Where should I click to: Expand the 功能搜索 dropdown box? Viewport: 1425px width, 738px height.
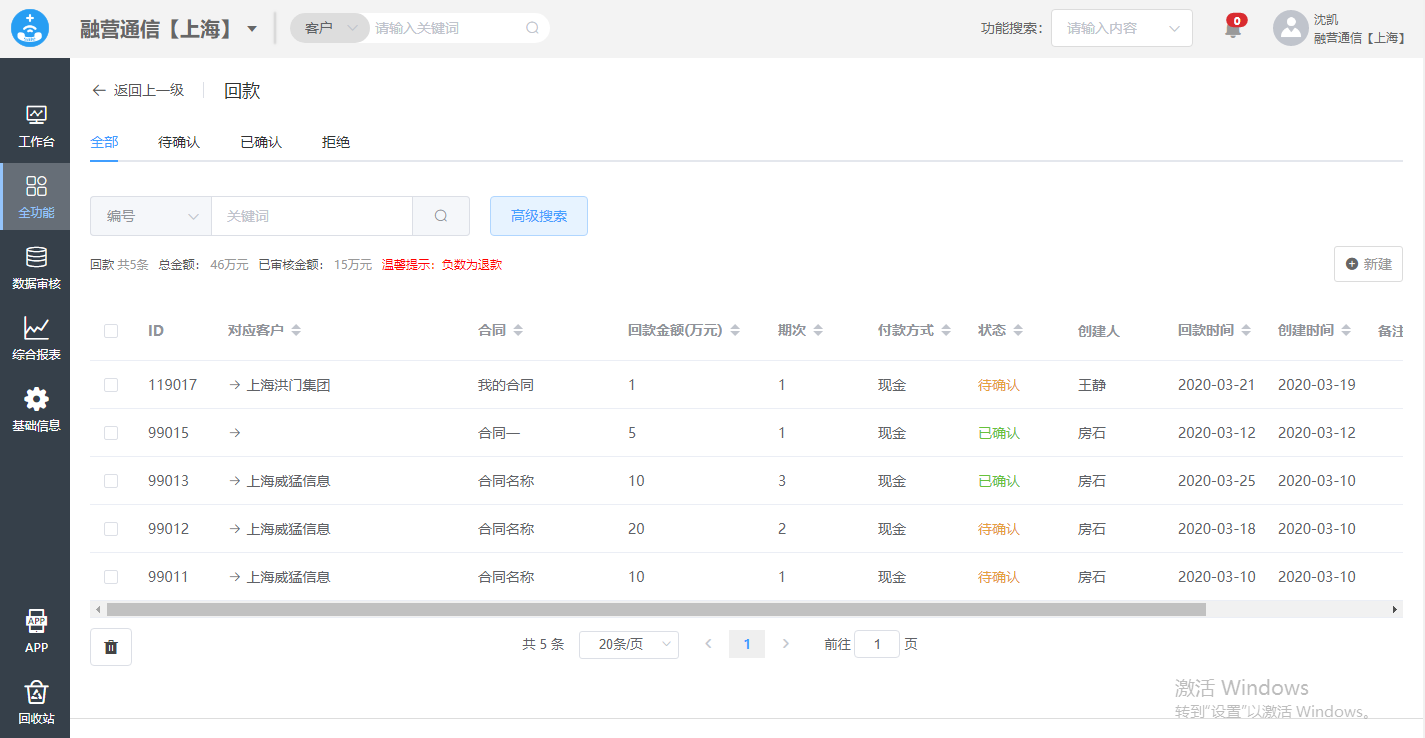[1121, 28]
